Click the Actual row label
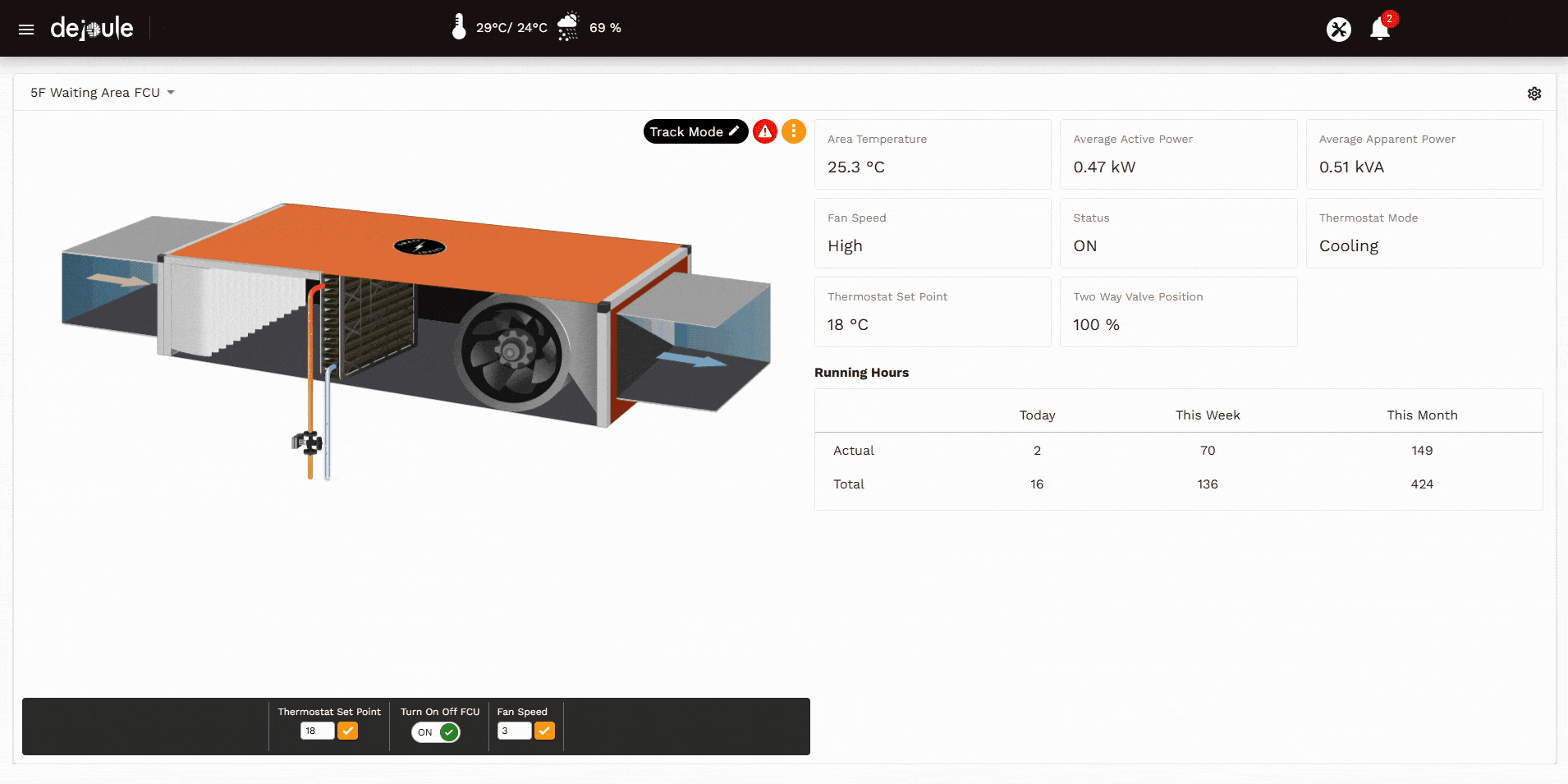 point(853,451)
